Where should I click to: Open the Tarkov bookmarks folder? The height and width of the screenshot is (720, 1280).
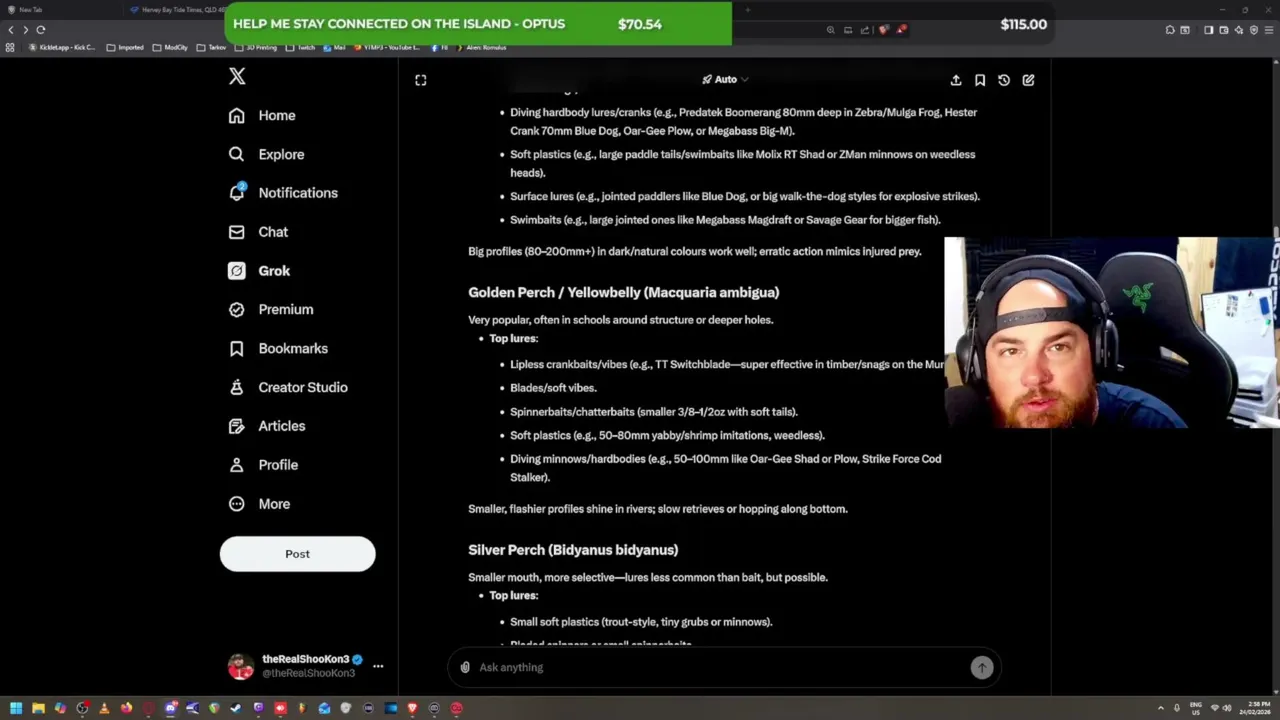tap(212, 47)
